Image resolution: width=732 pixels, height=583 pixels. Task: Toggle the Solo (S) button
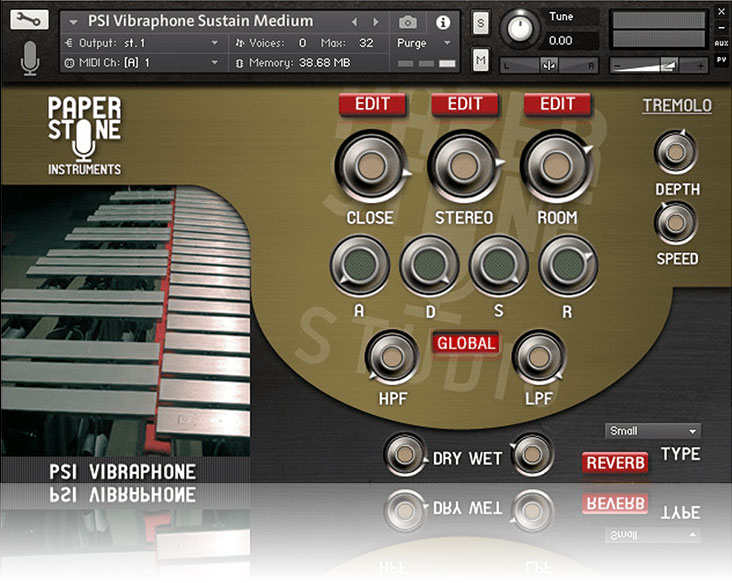point(481,23)
